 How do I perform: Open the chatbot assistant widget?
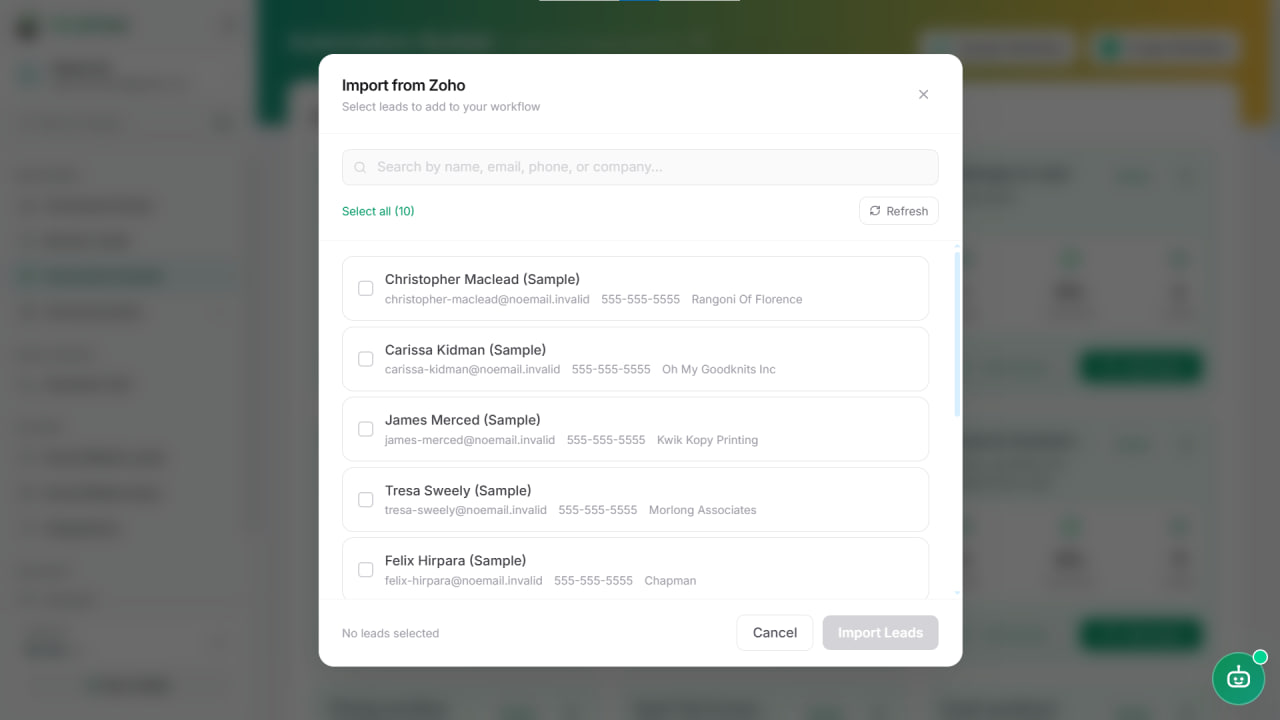(x=1238, y=678)
